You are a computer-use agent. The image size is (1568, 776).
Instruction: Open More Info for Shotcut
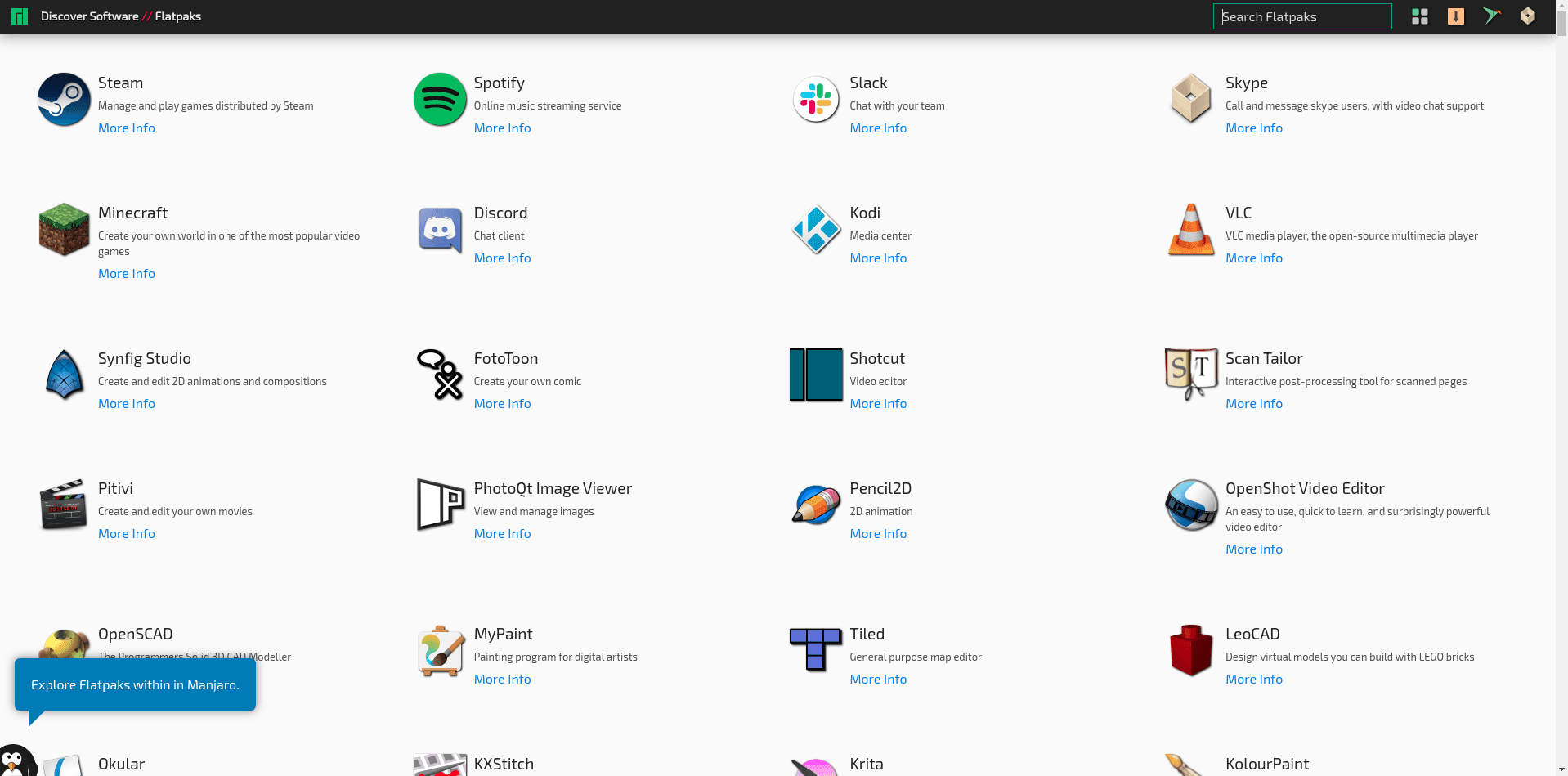click(x=878, y=404)
